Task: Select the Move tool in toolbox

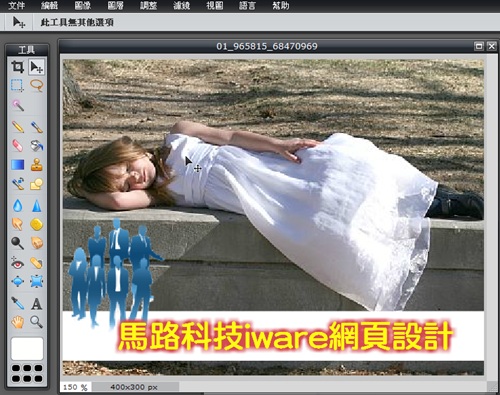Action: [x=36, y=67]
